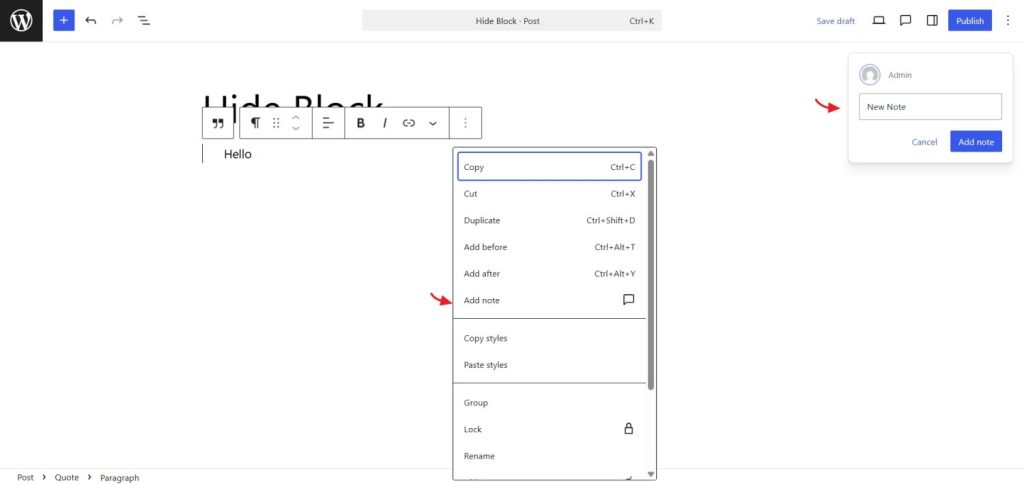
Task: Toggle the settings sidebar panel
Action: pos(932,21)
